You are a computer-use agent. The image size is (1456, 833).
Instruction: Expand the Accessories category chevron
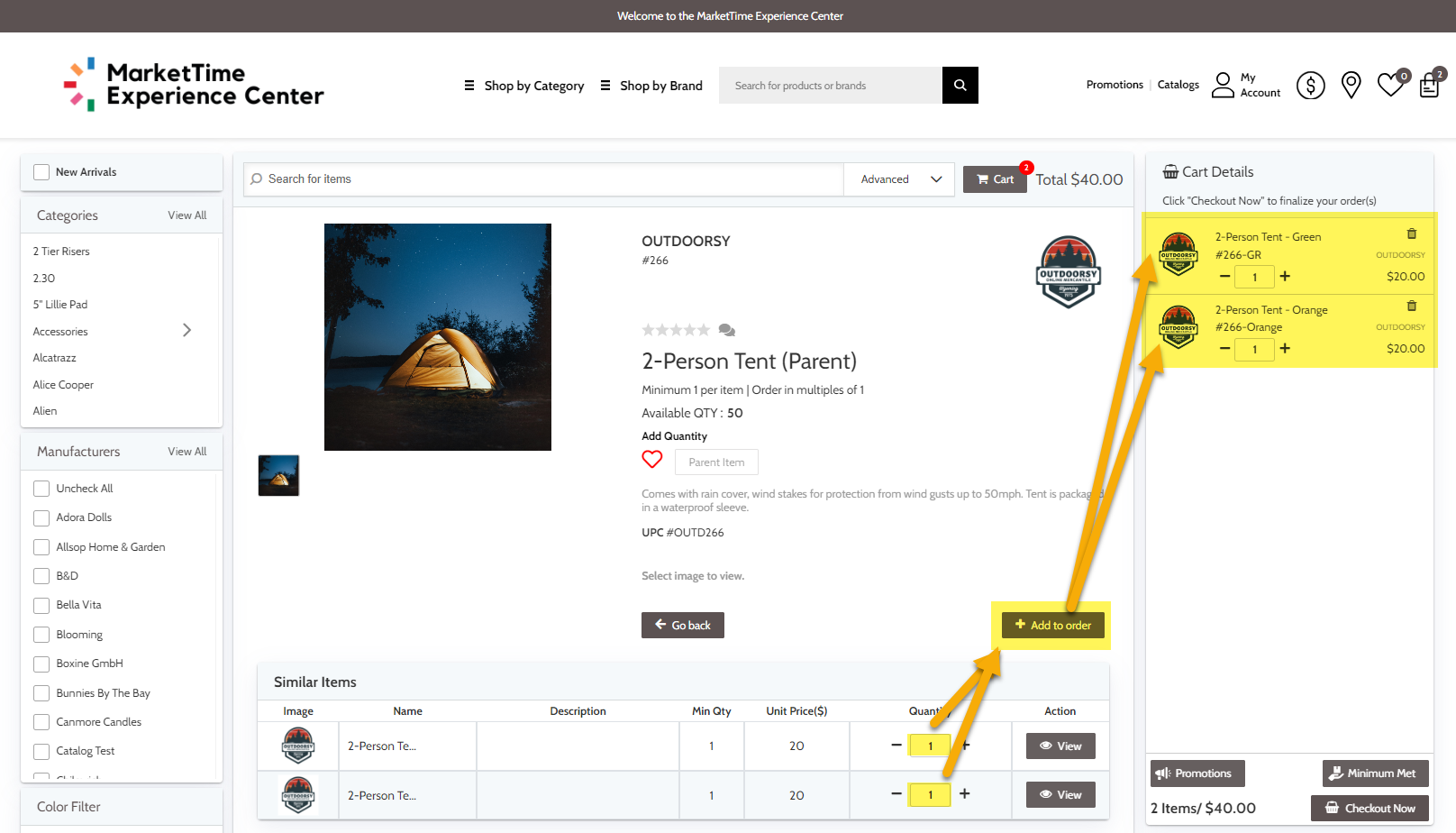[187, 330]
